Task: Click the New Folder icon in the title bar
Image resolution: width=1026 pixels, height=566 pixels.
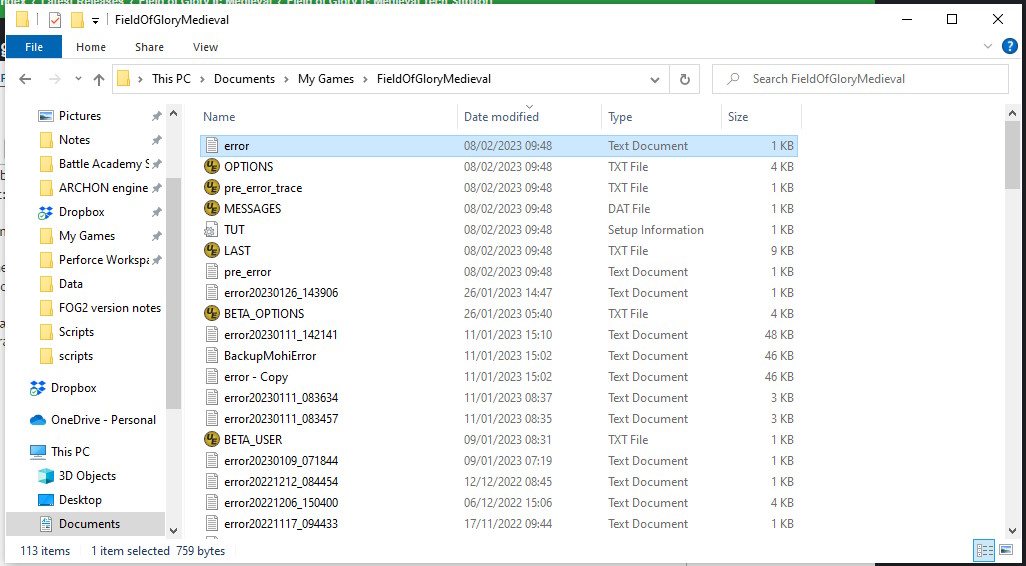Action: click(x=77, y=20)
